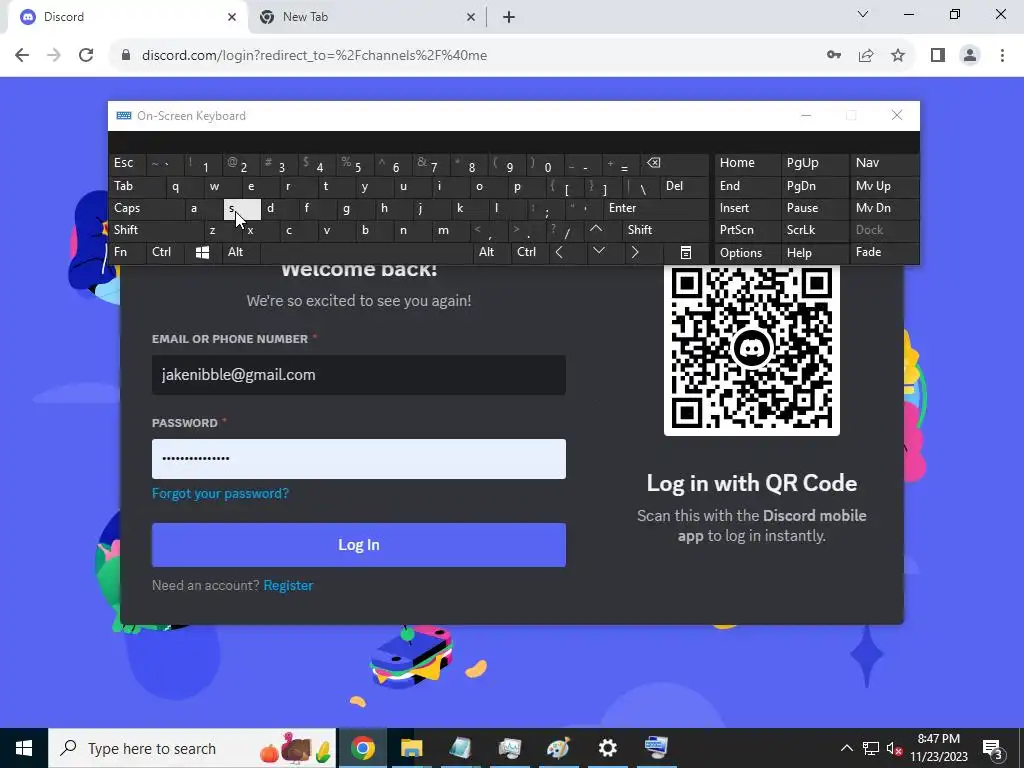The height and width of the screenshot is (768, 1024).
Task: Open Chrome side panel
Action: (x=938, y=56)
